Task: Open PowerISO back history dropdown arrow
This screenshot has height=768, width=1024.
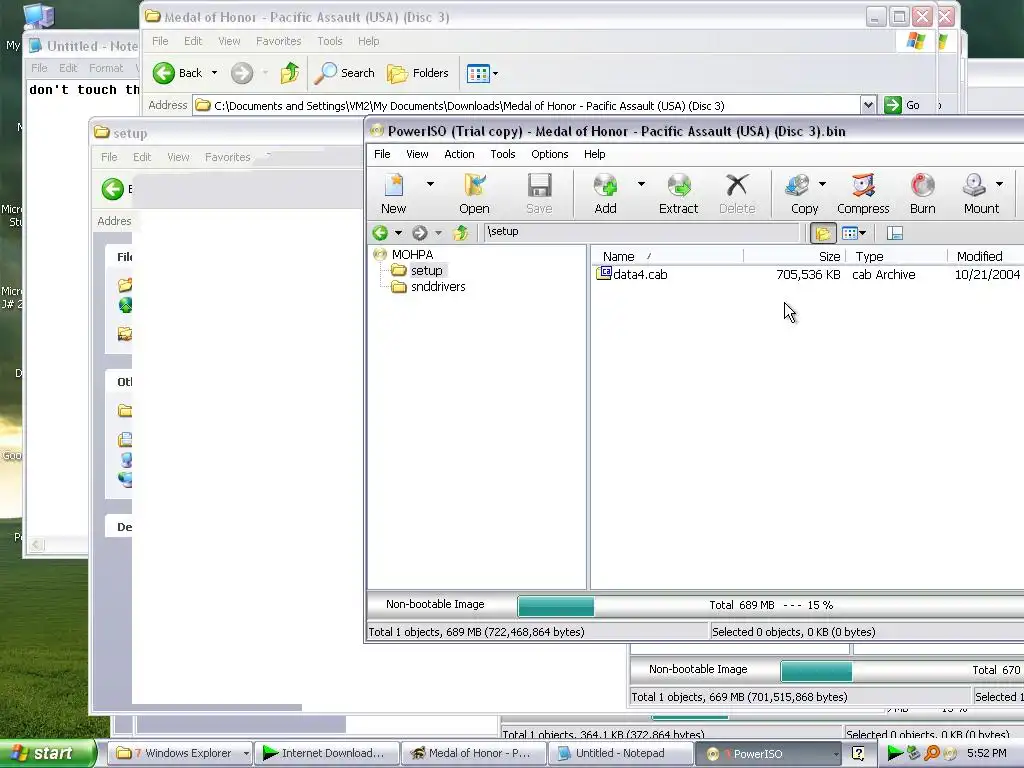Action: 398,233
